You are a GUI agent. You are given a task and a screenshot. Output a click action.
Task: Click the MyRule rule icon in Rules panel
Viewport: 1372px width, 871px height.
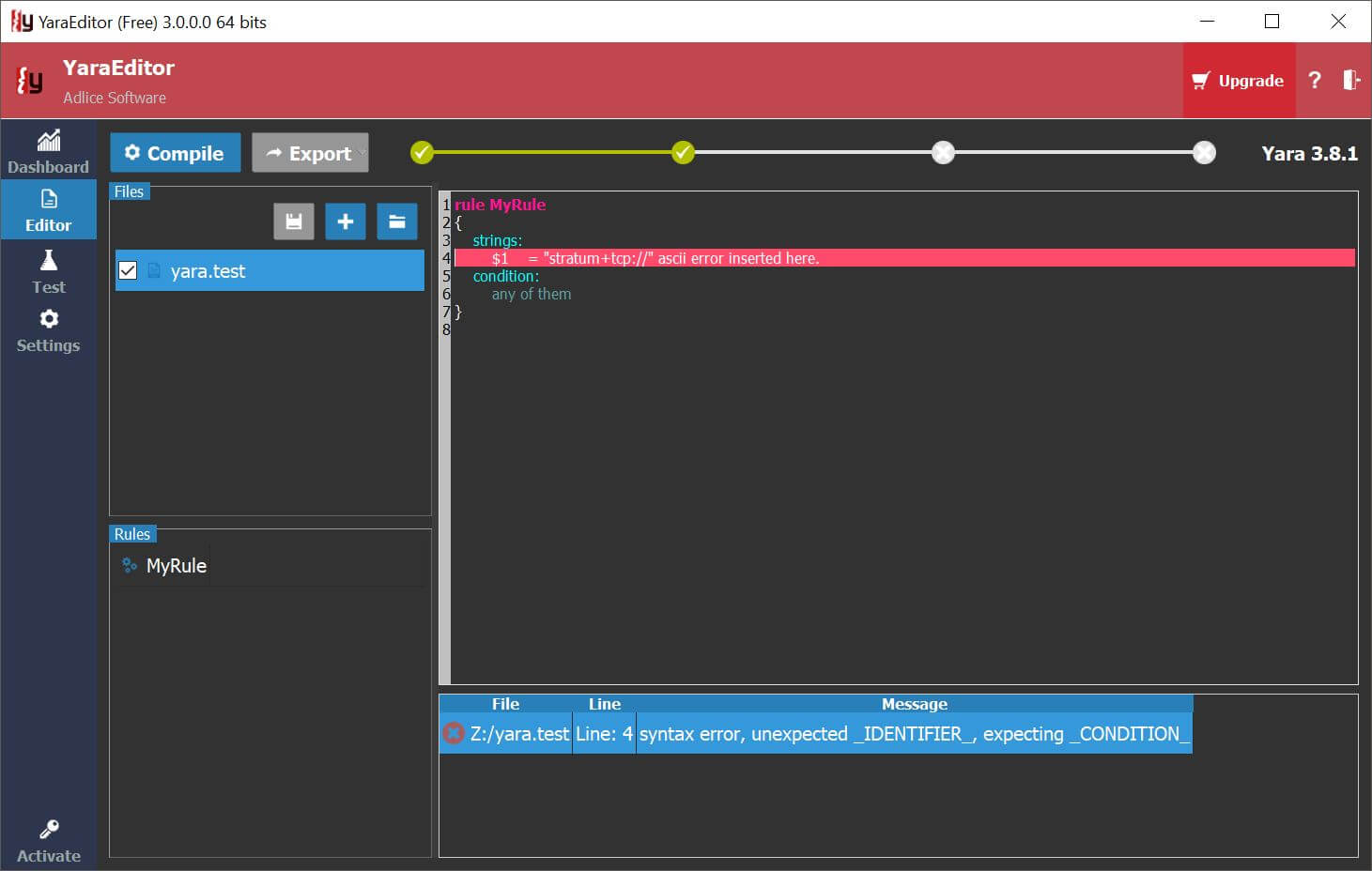click(130, 565)
